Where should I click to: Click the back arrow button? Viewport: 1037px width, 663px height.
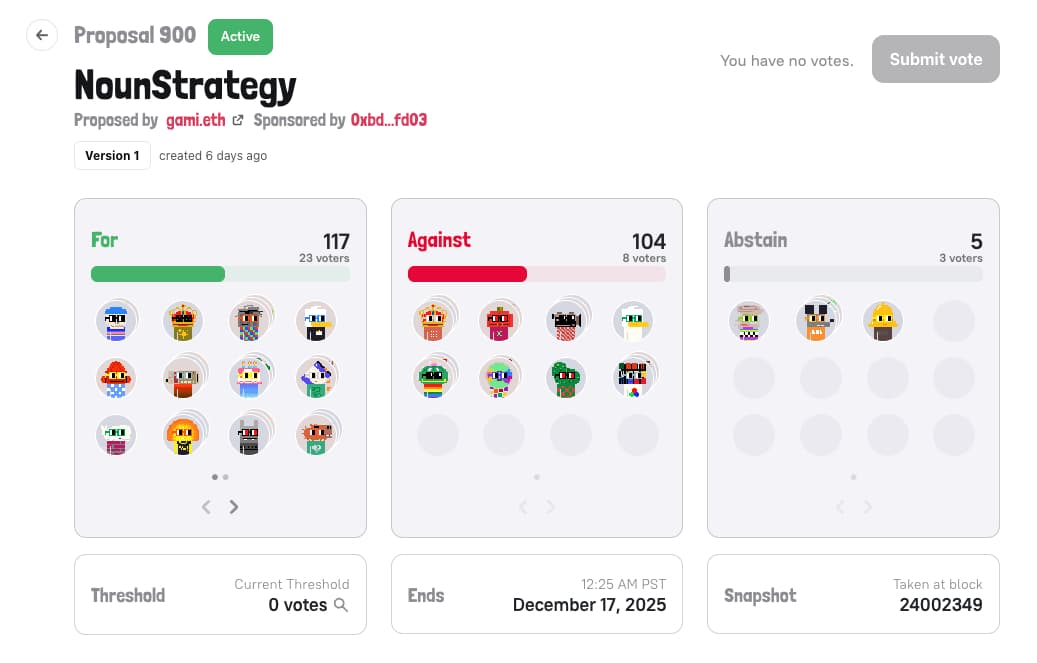(42, 36)
